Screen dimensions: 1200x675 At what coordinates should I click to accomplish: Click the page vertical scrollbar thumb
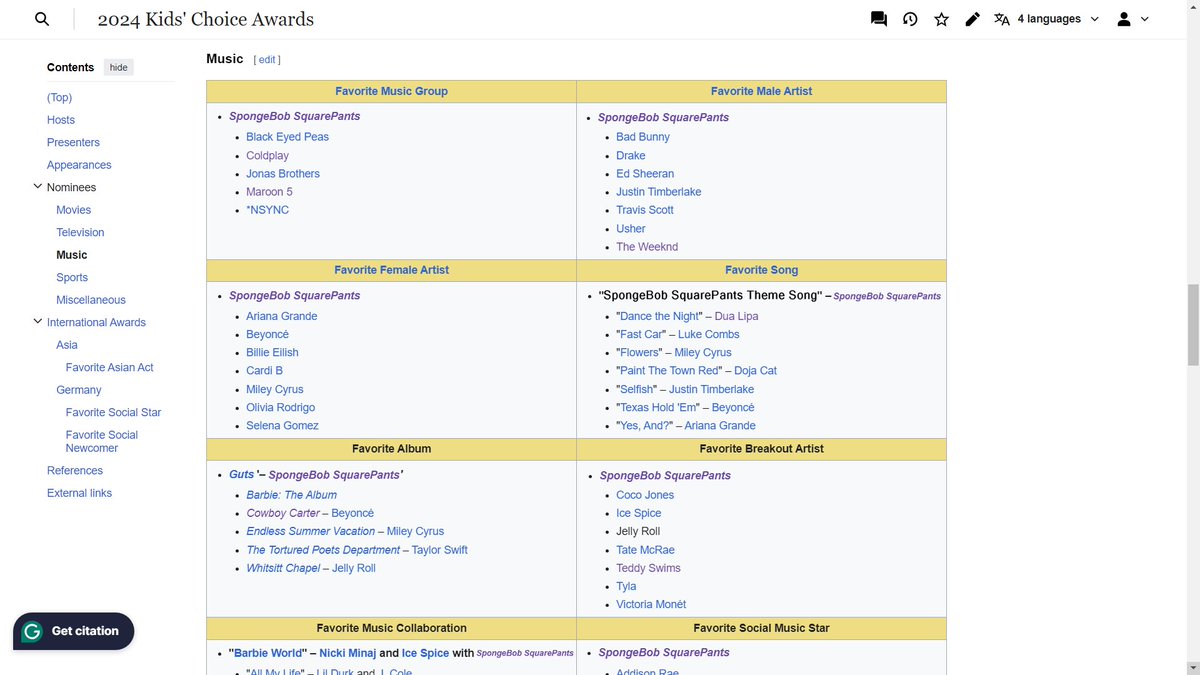click(1192, 325)
